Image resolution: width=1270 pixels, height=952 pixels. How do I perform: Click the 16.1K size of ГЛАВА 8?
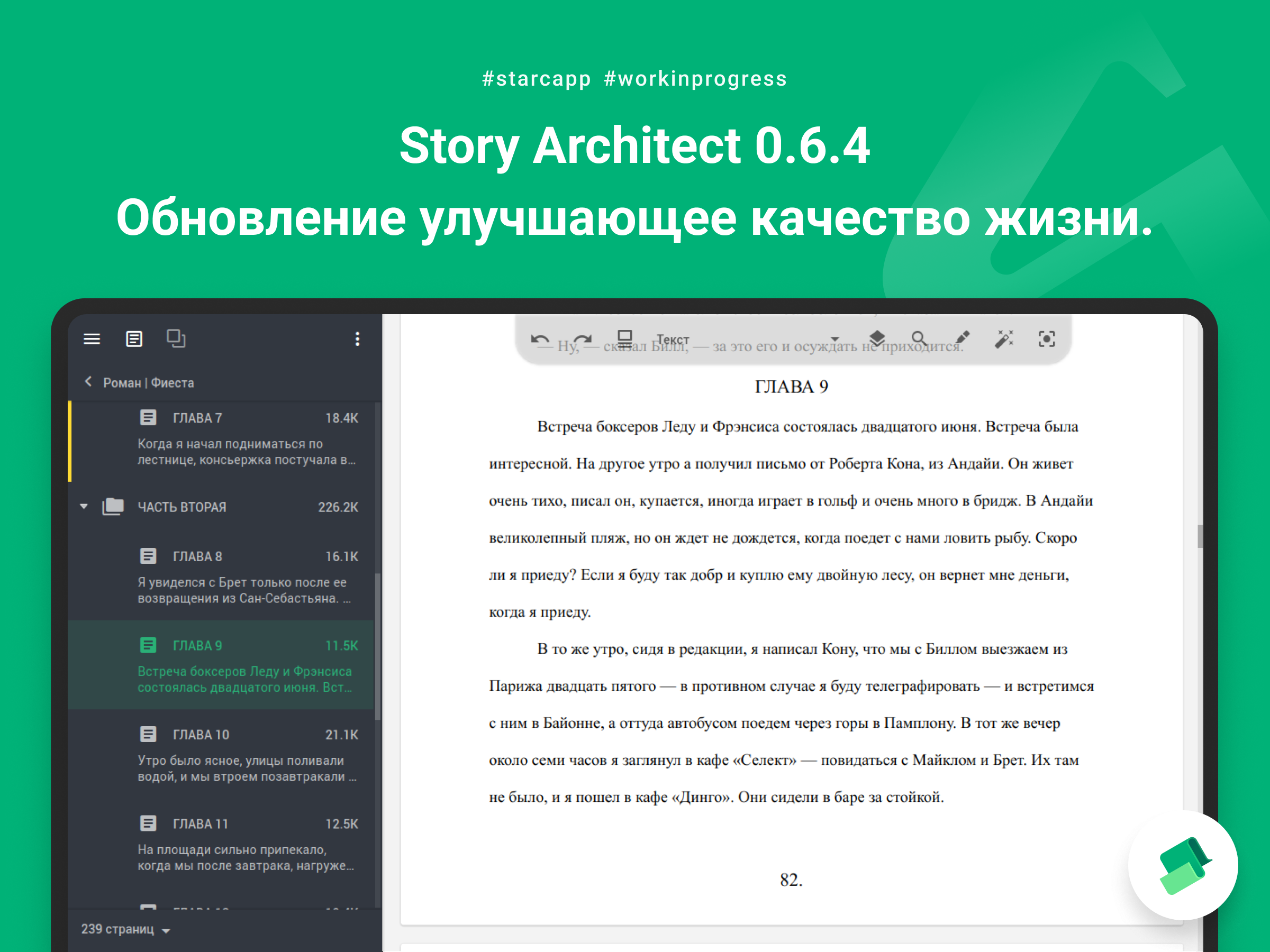pos(342,556)
